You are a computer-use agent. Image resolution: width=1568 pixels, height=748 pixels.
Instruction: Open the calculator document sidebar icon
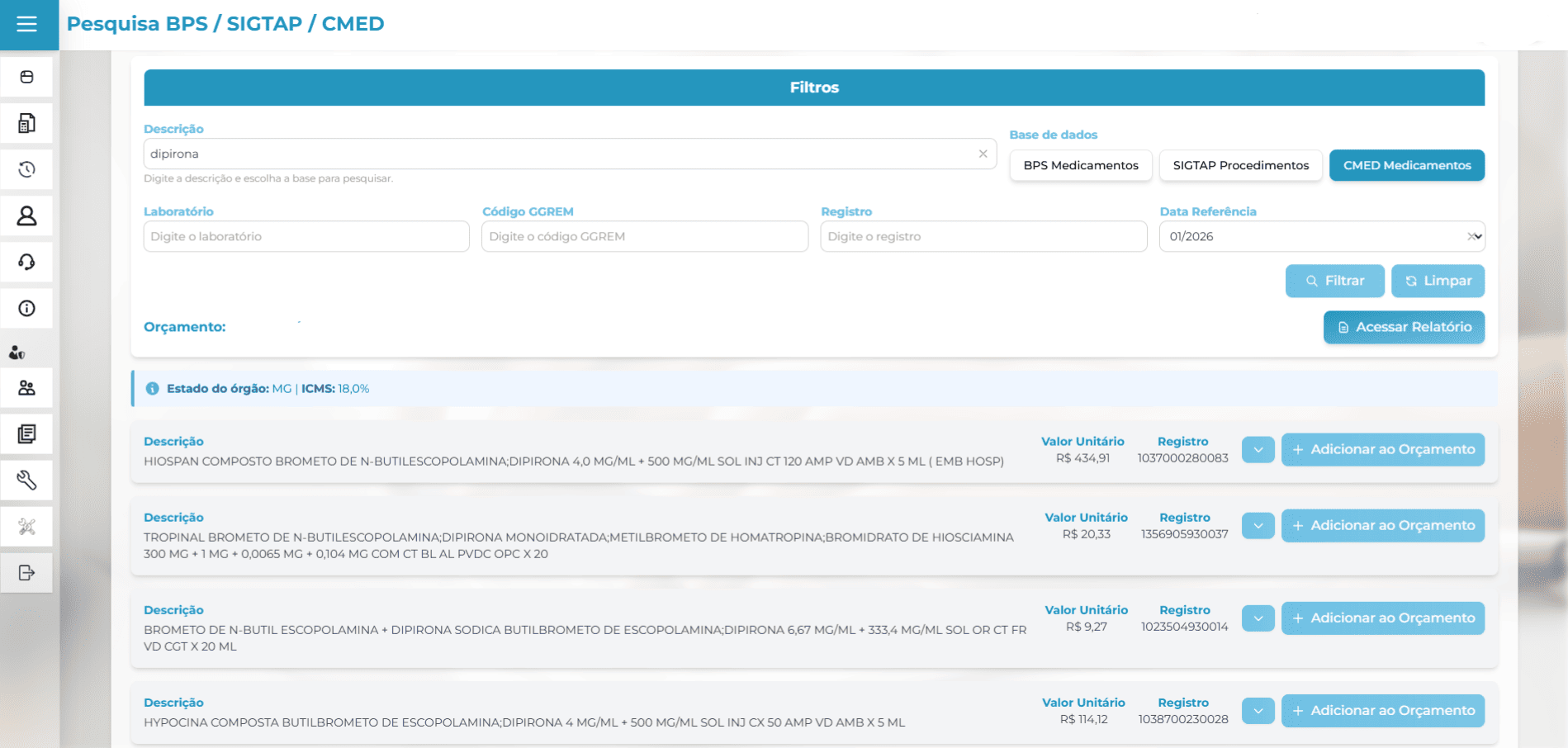click(x=26, y=123)
